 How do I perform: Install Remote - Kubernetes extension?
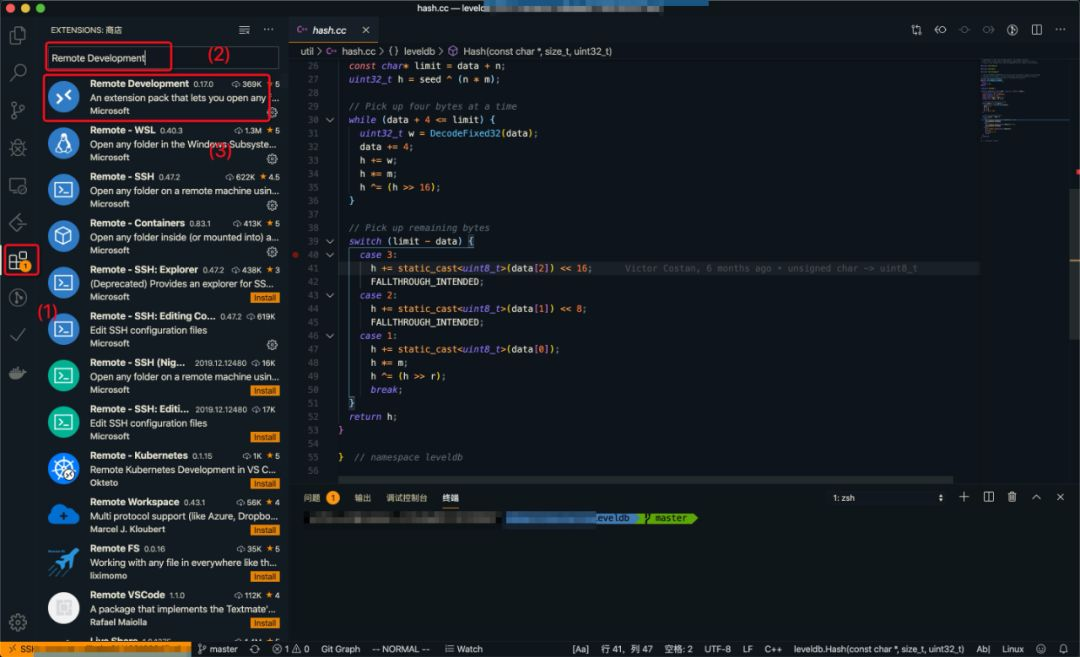tap(264, 483)
